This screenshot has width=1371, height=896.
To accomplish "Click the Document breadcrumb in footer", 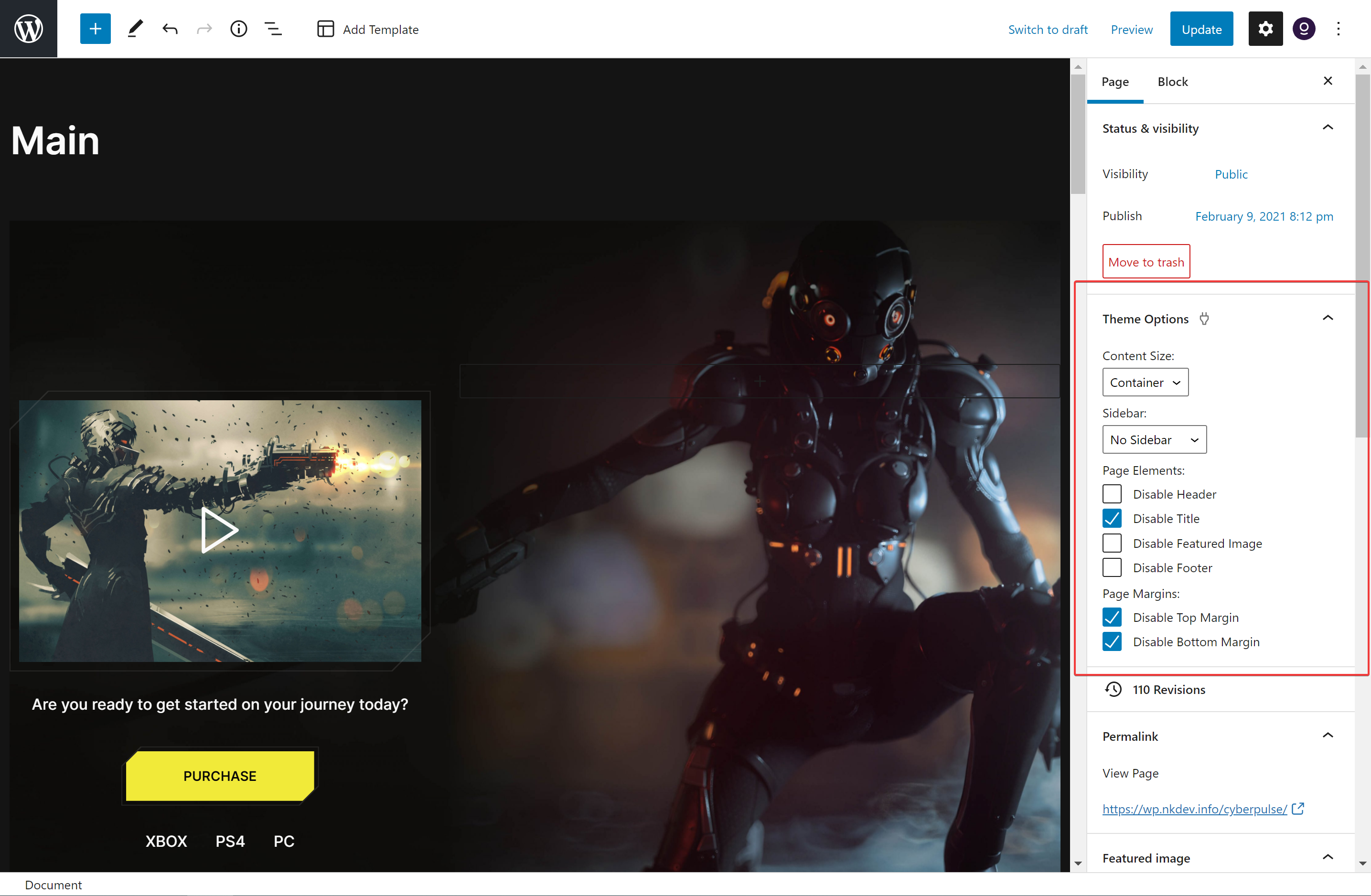I will pyautogui.click(x=53, y=885).
